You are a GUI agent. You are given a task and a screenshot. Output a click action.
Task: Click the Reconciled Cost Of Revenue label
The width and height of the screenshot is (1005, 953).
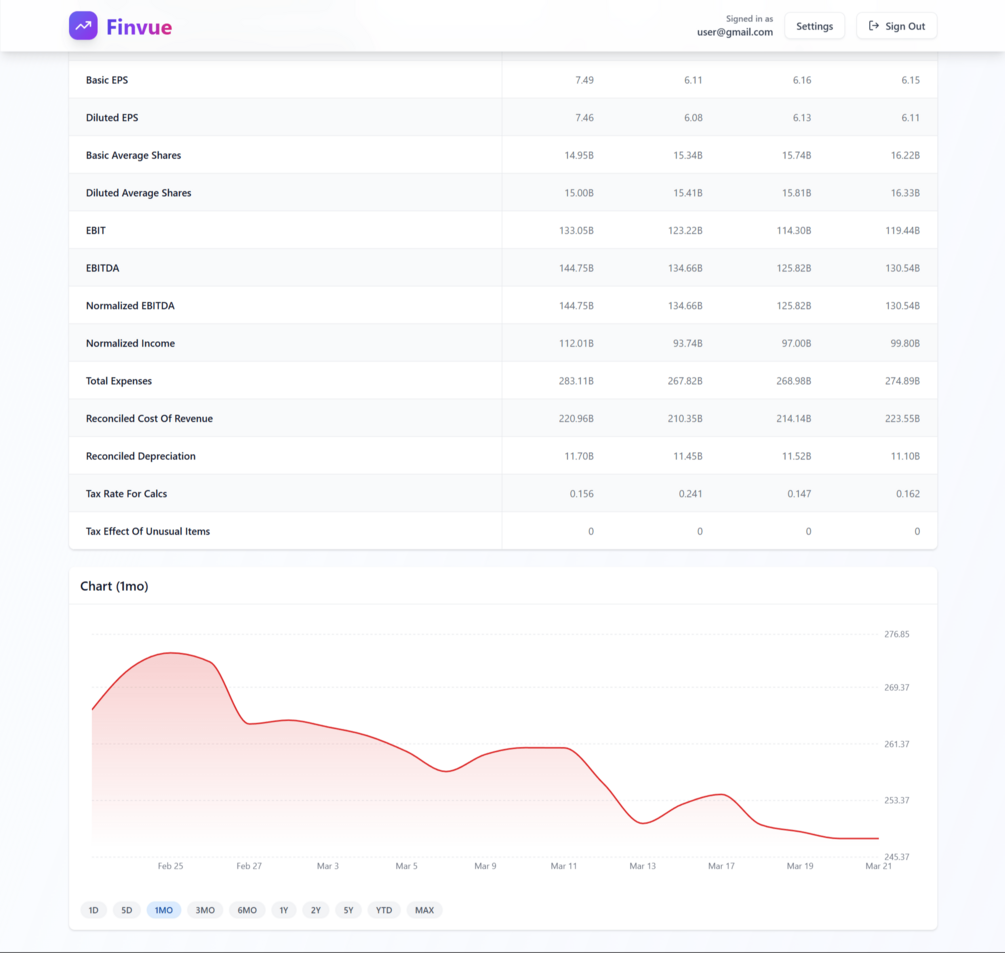pyautogui.click(x=149, y=418)
